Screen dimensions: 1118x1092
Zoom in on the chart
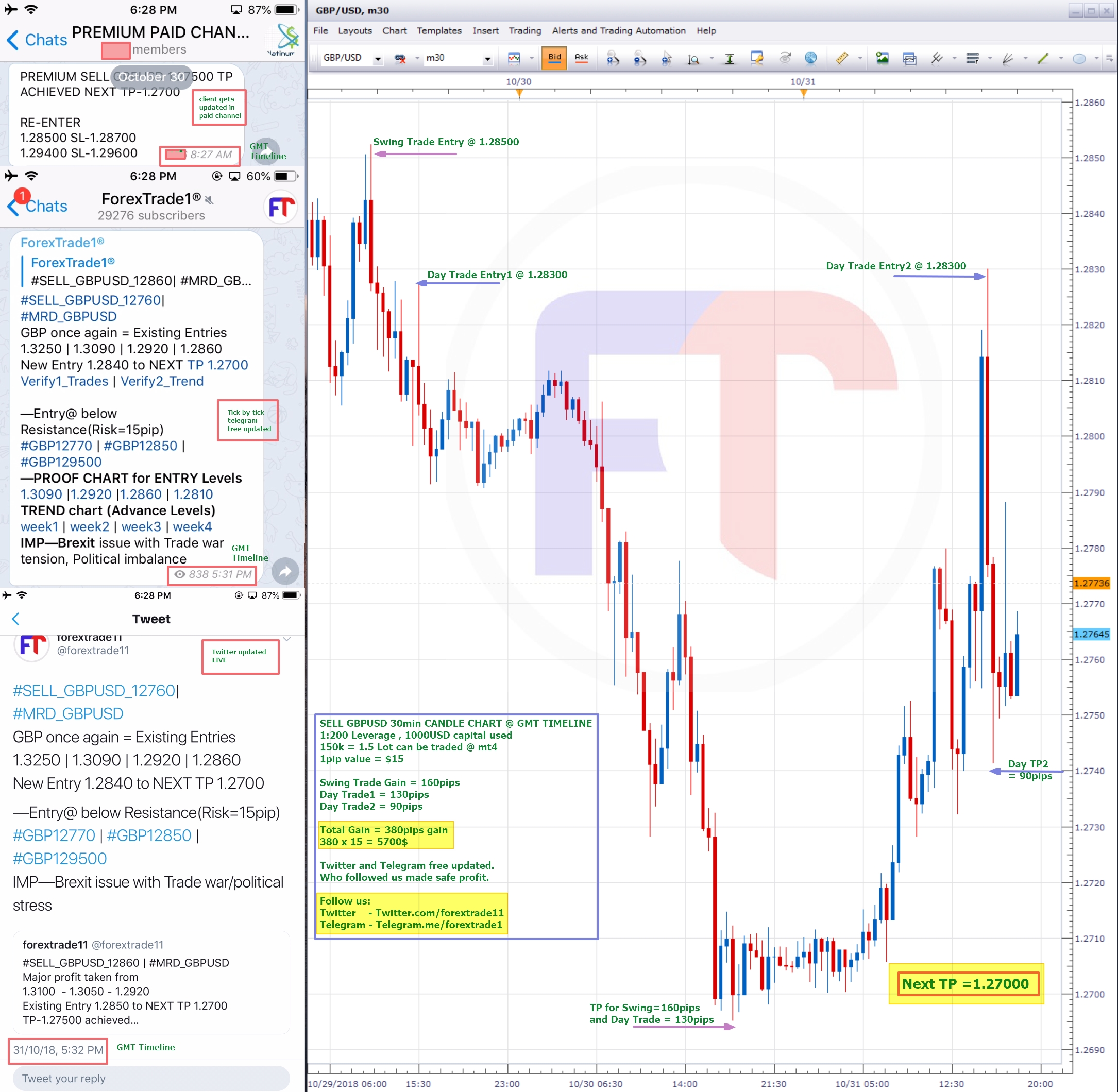click(613, 58)
